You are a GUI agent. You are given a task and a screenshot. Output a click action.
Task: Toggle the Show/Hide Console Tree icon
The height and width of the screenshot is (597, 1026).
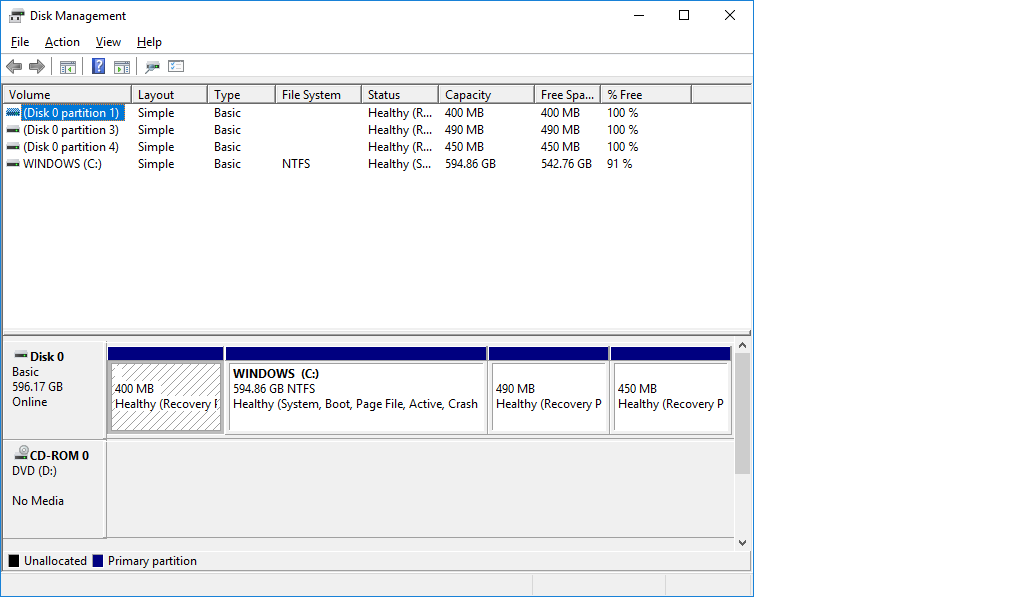pyautogui.click(x=68, y=67)
